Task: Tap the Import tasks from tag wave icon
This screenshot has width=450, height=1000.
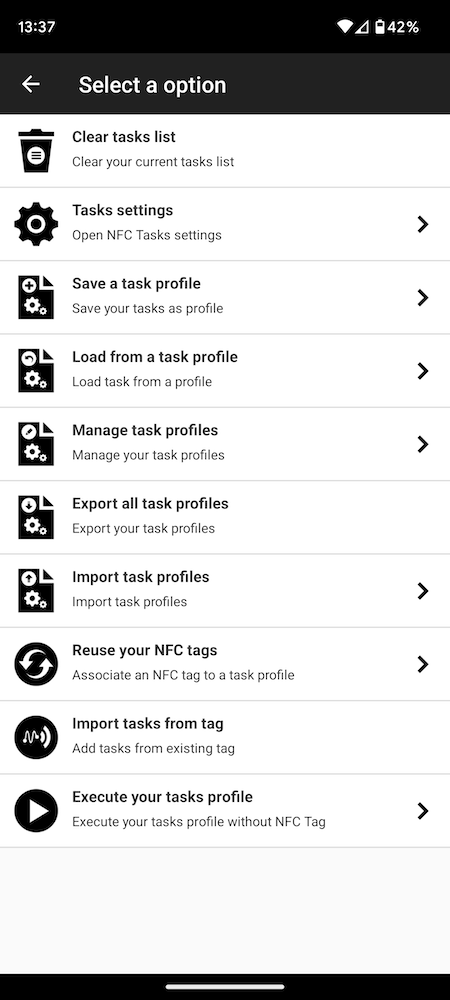Action: [36, 737]
